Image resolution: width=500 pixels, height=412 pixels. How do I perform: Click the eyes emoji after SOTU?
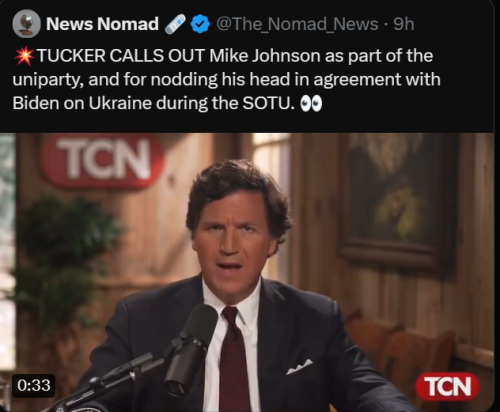click(x=311, y=104)
